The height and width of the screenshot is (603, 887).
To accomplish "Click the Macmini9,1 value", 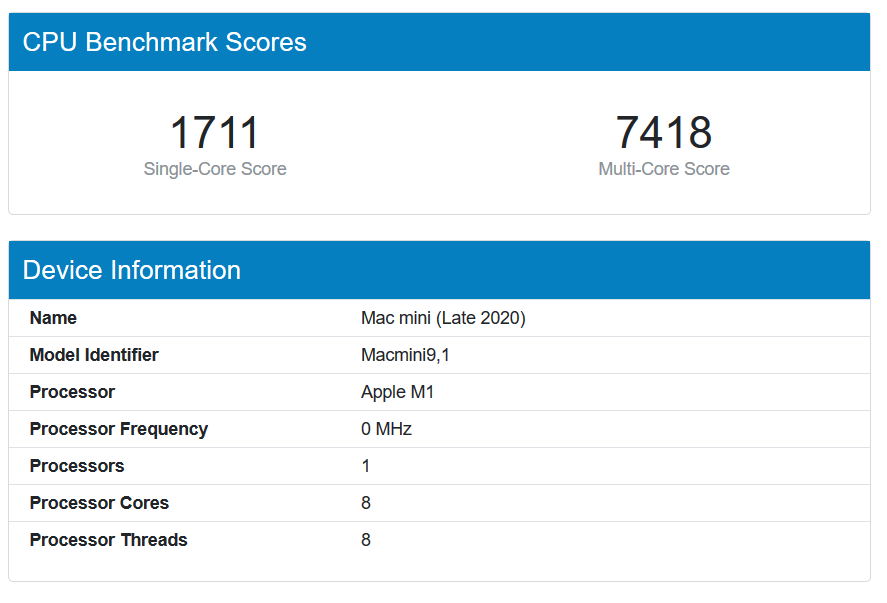I will click(404, 355).
